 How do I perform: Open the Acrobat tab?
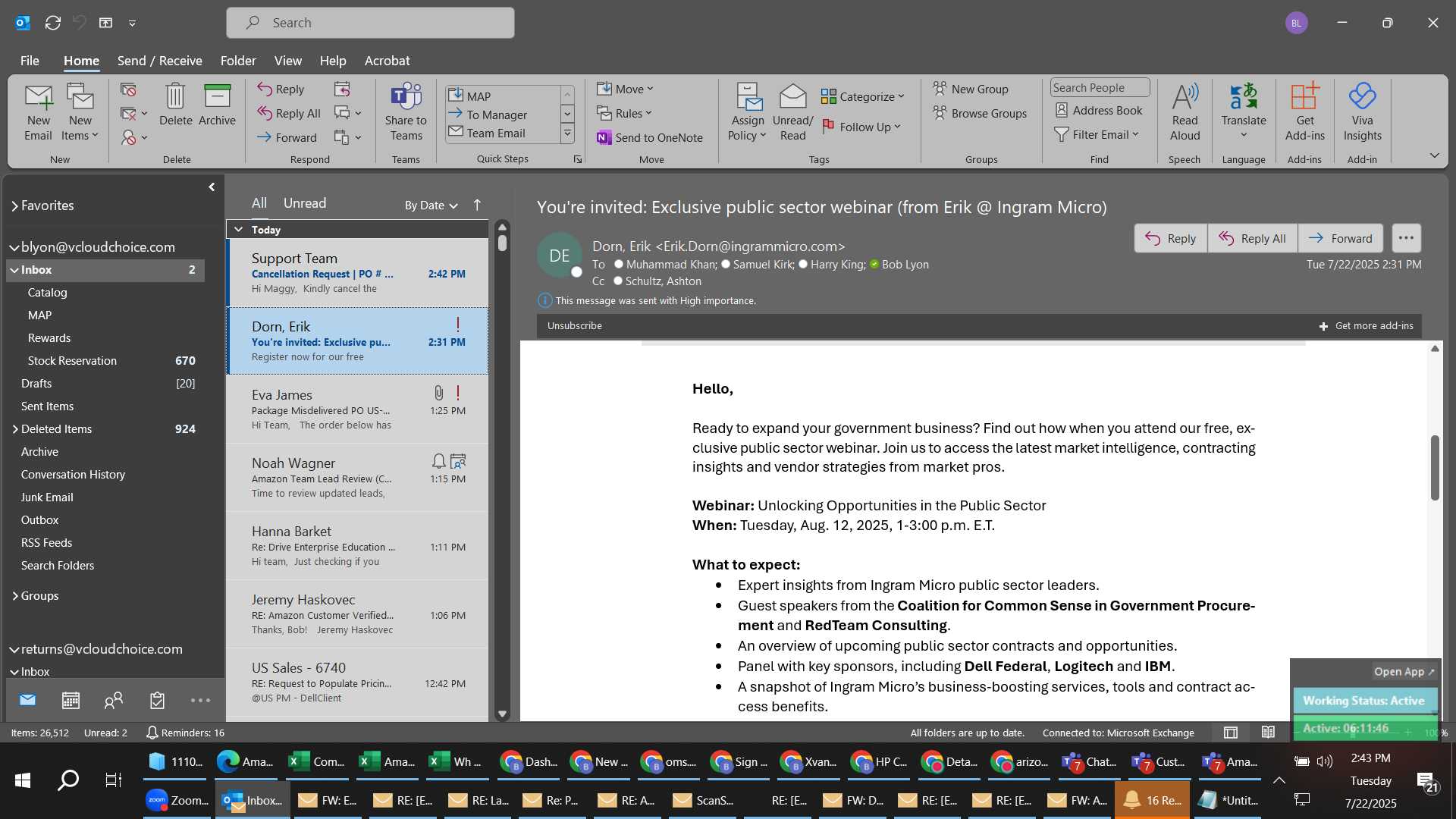click(x=387, y=61)
